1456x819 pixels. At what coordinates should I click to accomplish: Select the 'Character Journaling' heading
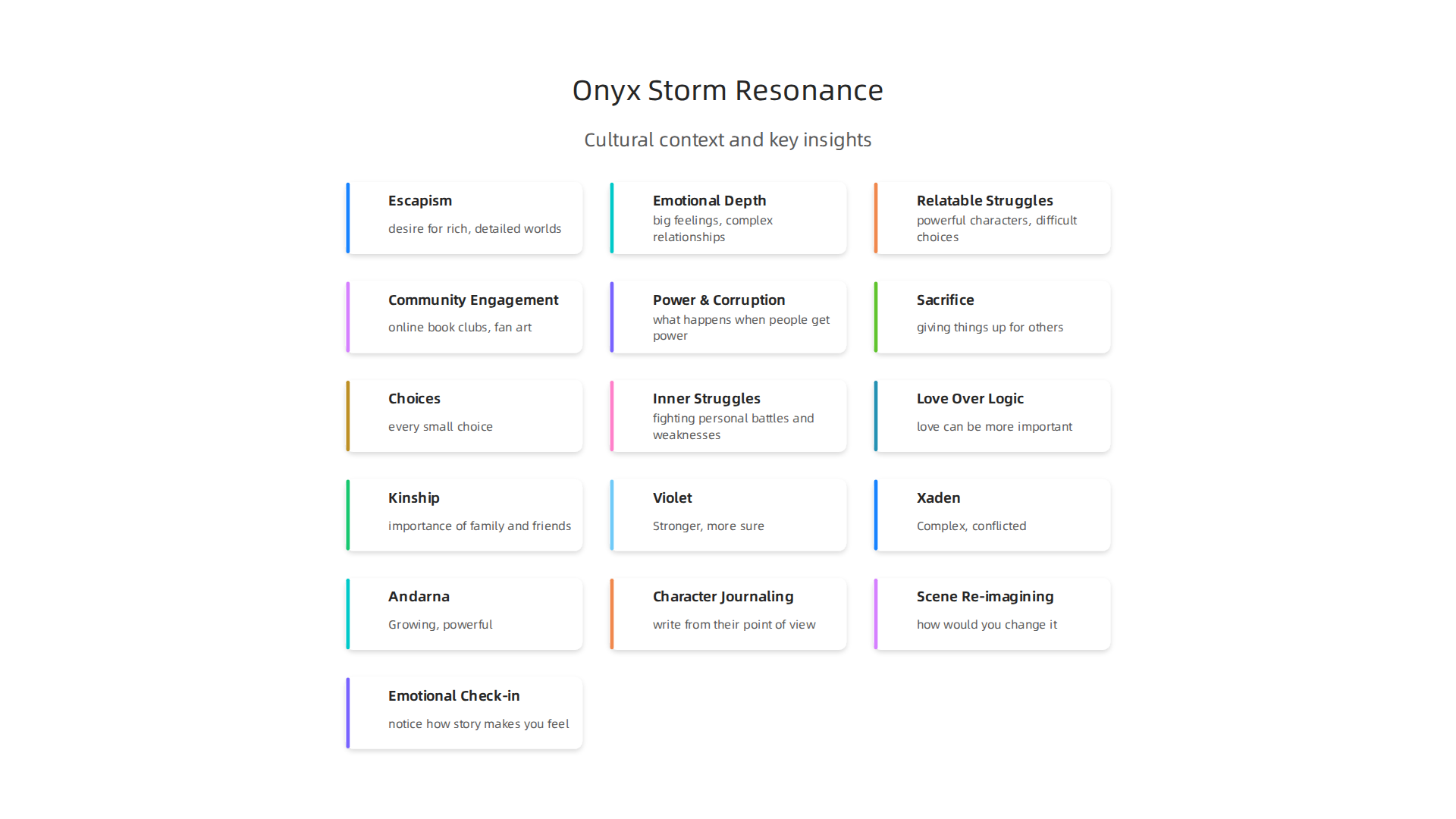coord(723,596)
